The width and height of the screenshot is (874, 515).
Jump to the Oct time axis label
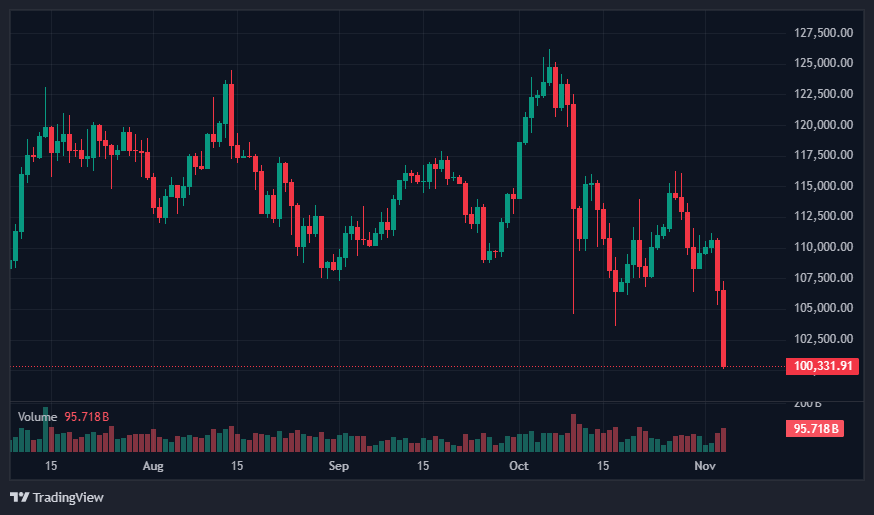[518, 466]
